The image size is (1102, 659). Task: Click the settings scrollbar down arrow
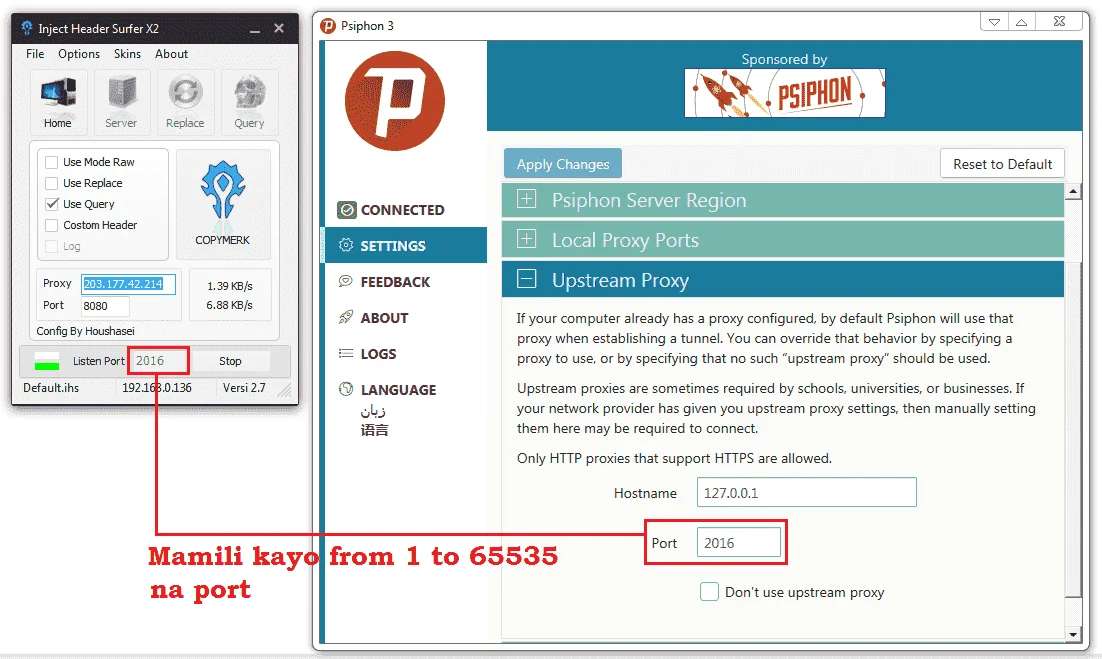point(1072,634)
